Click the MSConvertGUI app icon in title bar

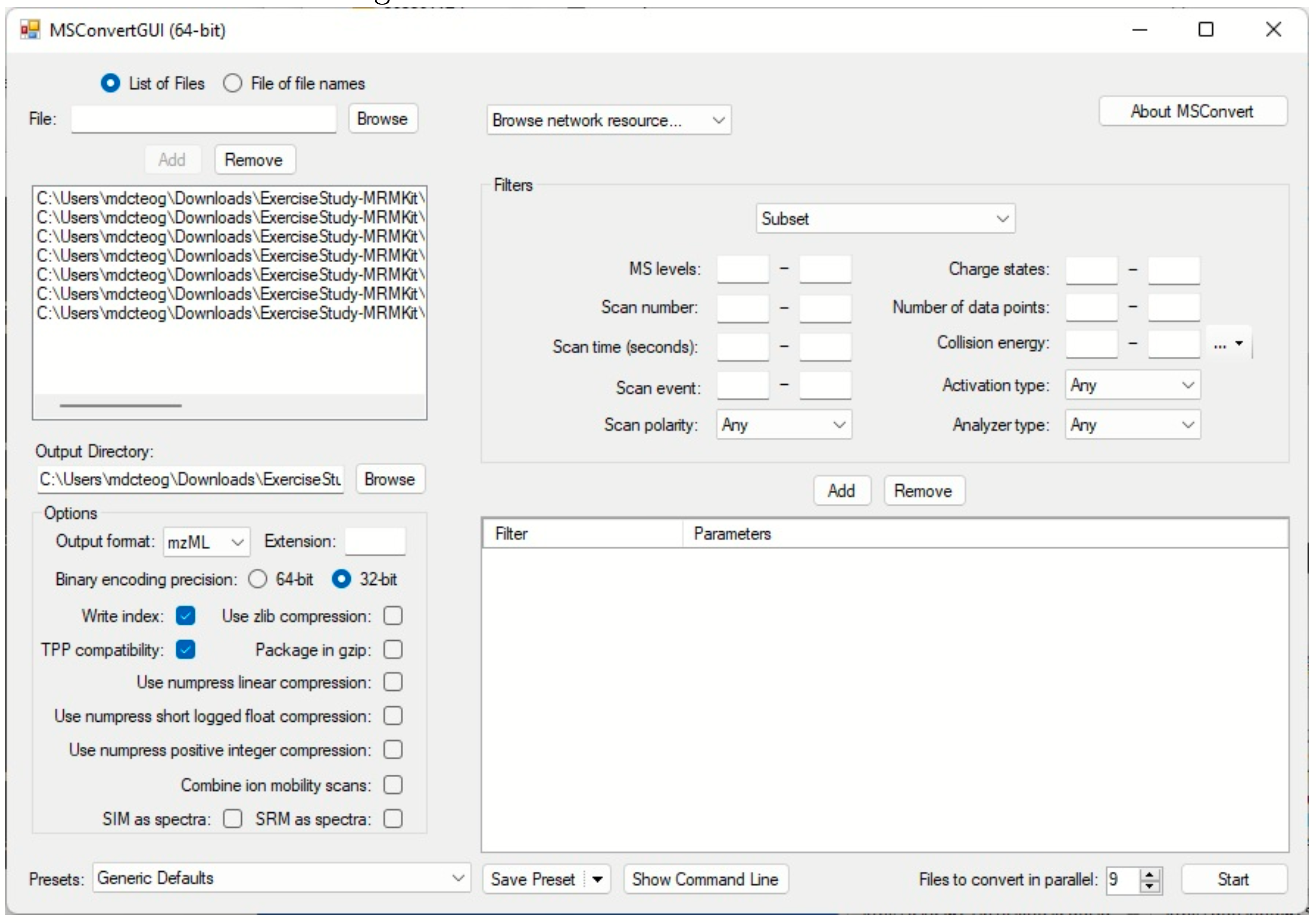pos(30,29)
